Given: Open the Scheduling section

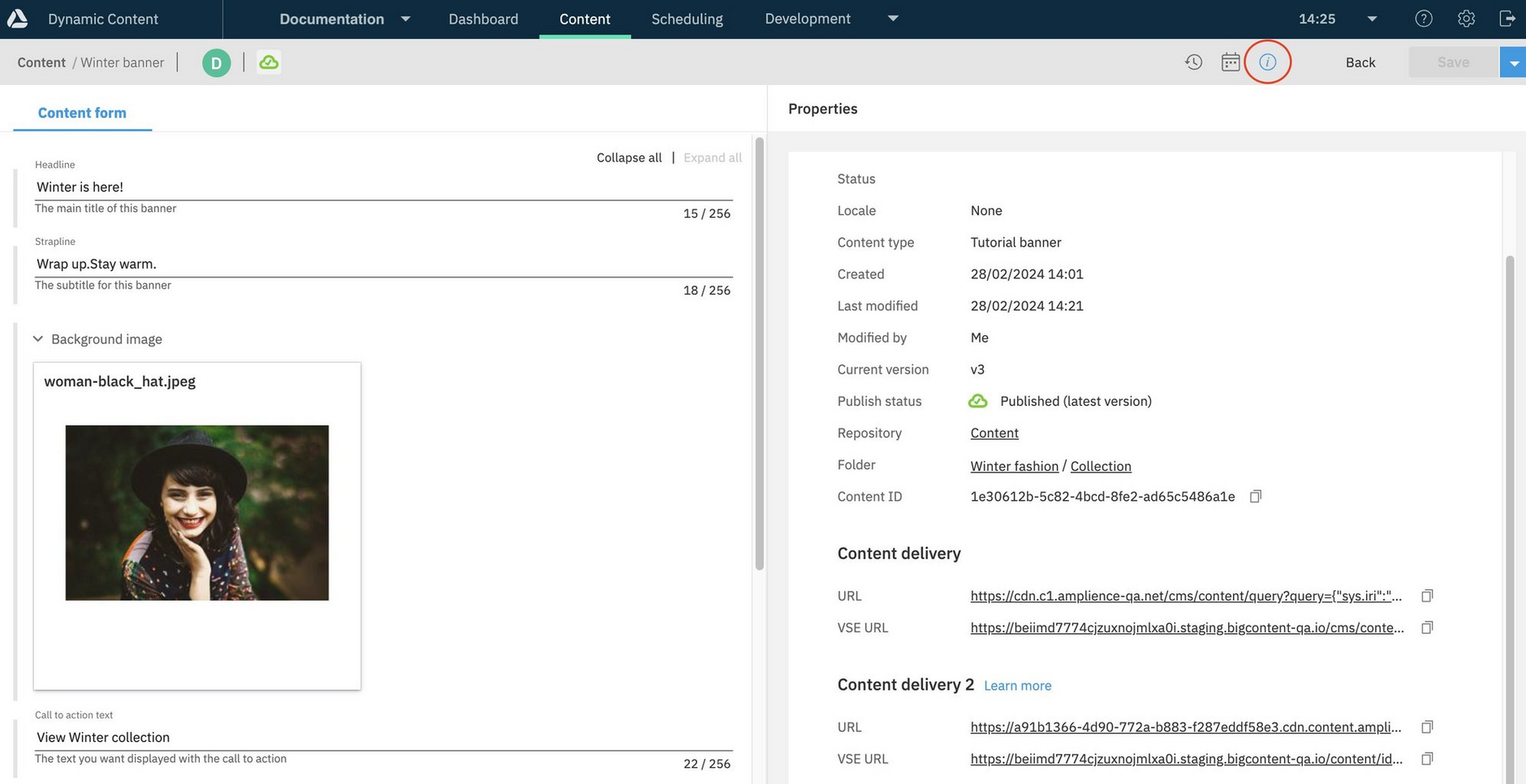Looking at the screenshot, I should 686,18.
